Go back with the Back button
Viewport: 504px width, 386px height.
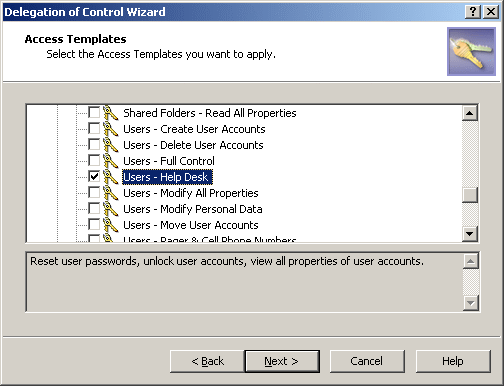[207, 361]
